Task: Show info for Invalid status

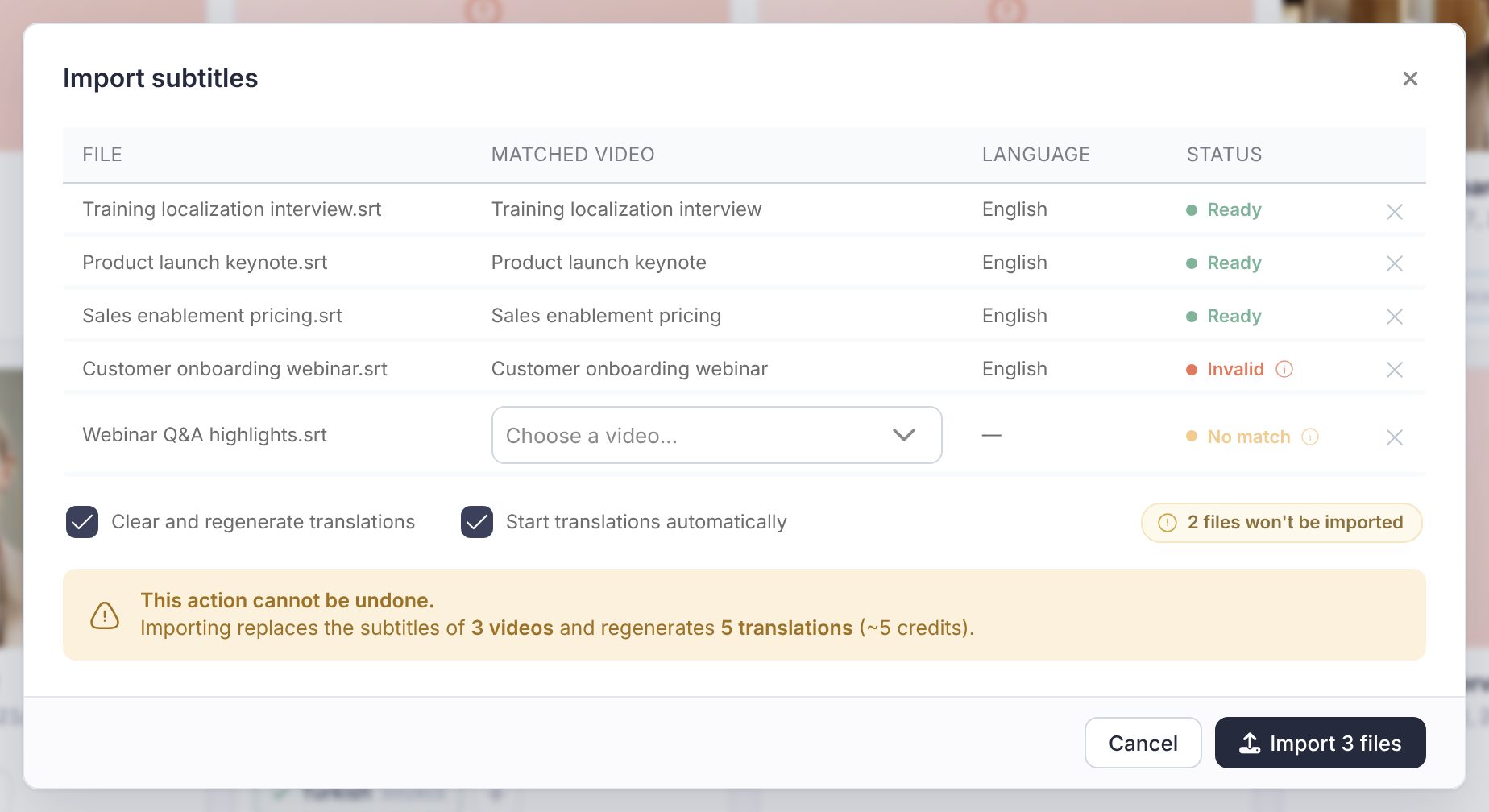Action: coord(1284,369)
